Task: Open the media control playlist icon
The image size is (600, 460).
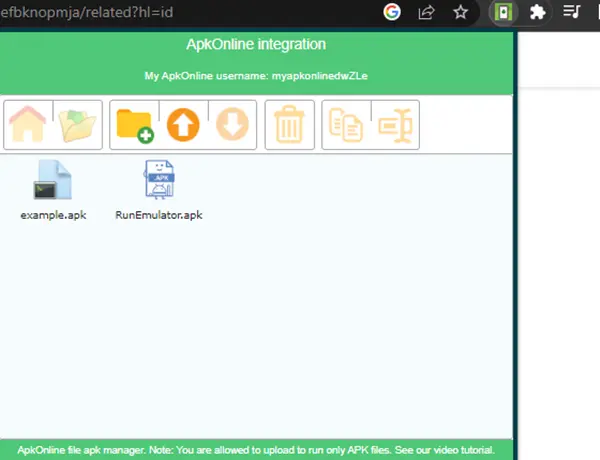Action: pos(572,11)
